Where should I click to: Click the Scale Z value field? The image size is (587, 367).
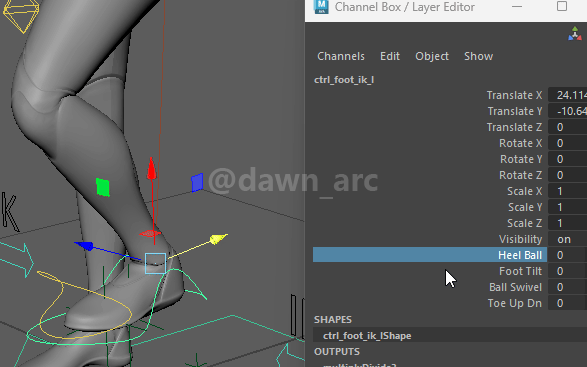(567, 223)
